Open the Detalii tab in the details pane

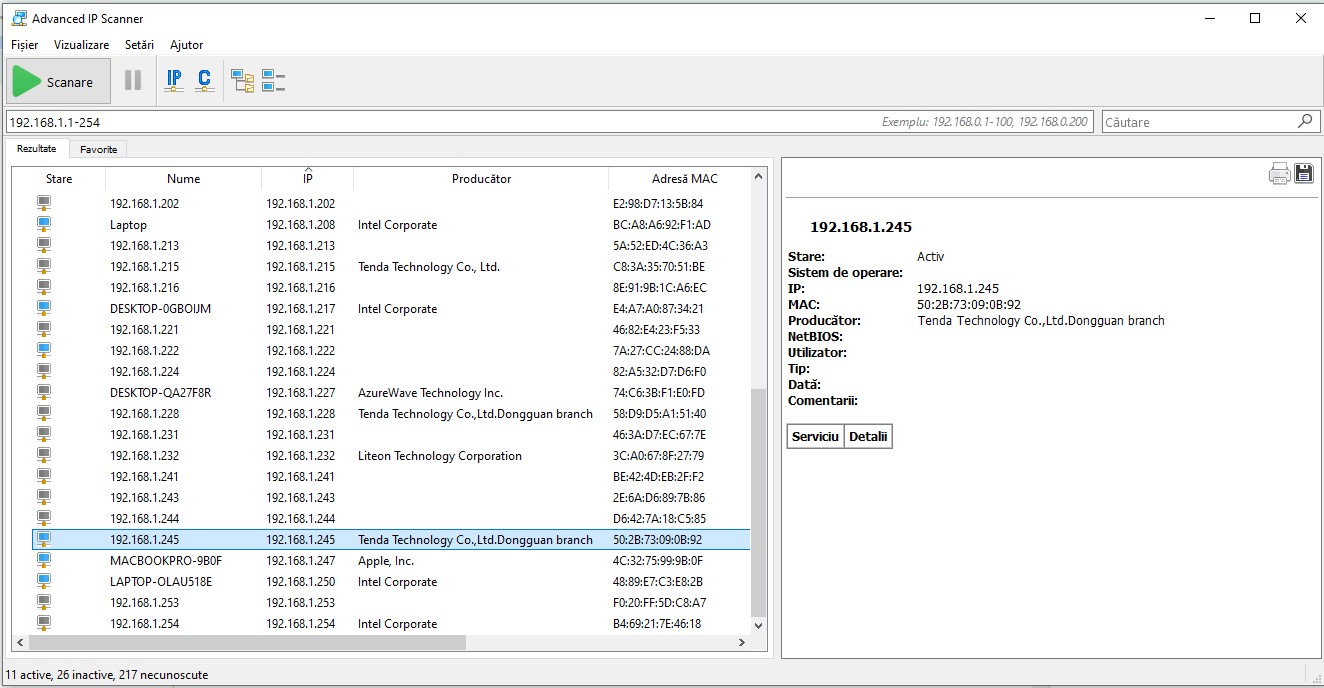[x=868, y=436]
